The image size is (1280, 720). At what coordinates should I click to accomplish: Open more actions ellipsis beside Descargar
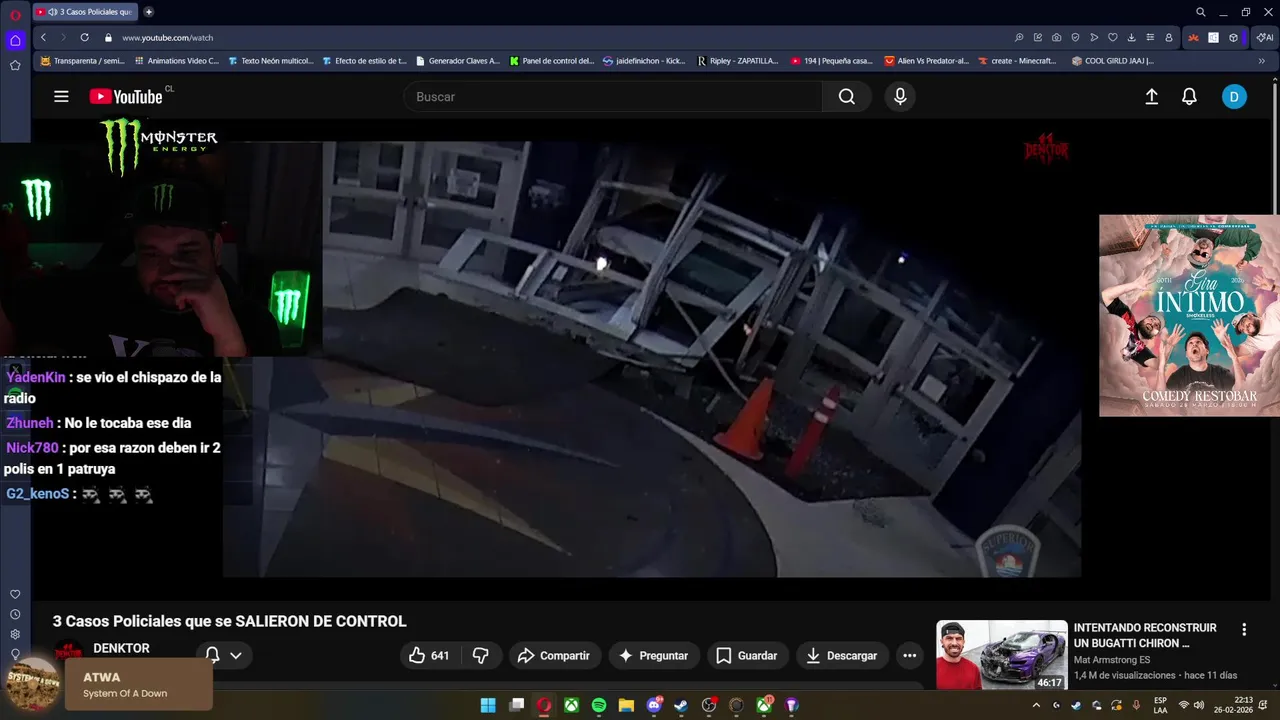(909, 656)
